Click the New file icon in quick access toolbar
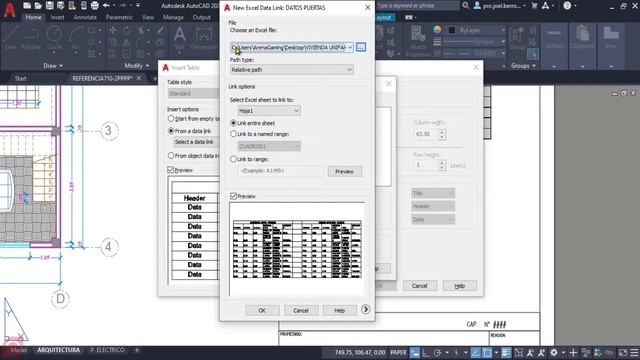This screenshot has width=640, height=360. click(x=27, y=6)
